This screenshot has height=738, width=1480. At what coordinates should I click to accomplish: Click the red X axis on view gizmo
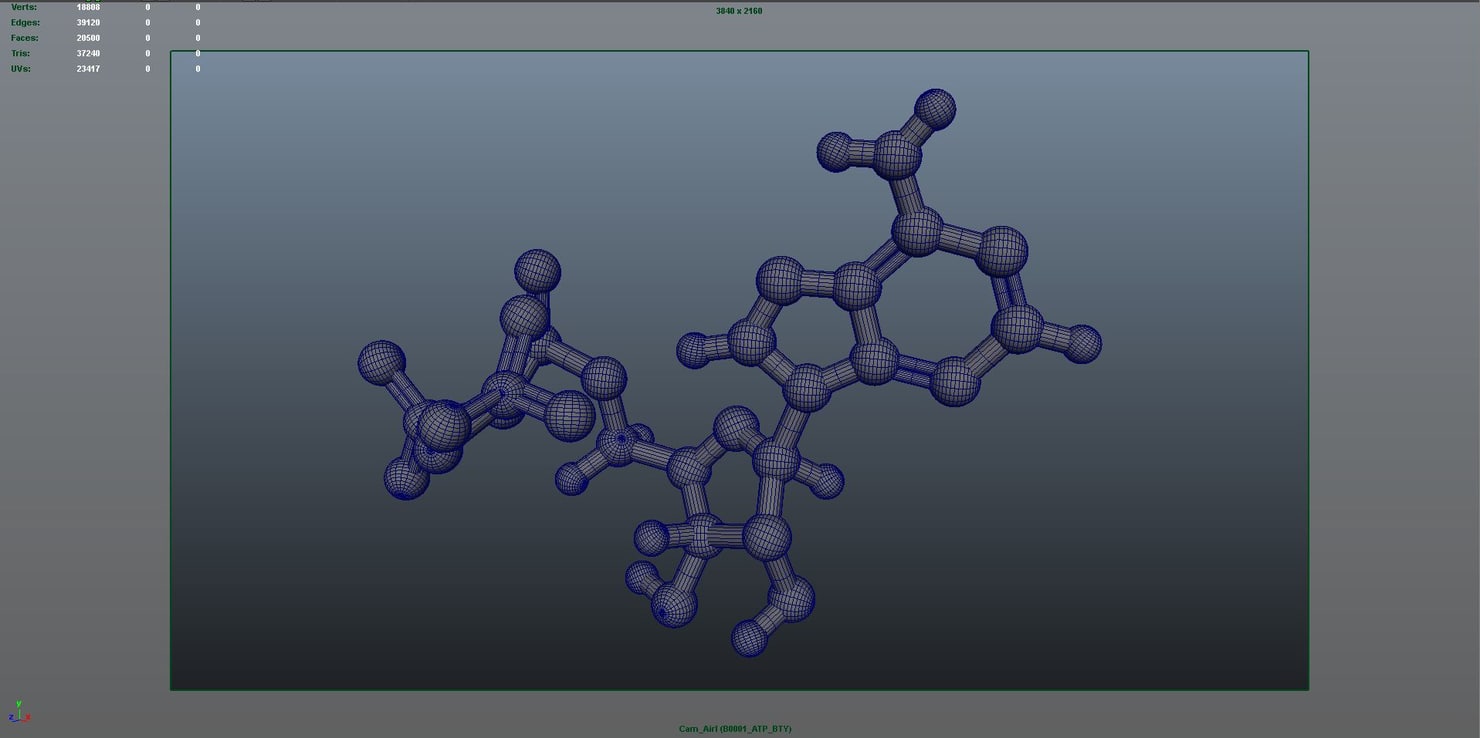pyautogui.click(x=28, y=717)
